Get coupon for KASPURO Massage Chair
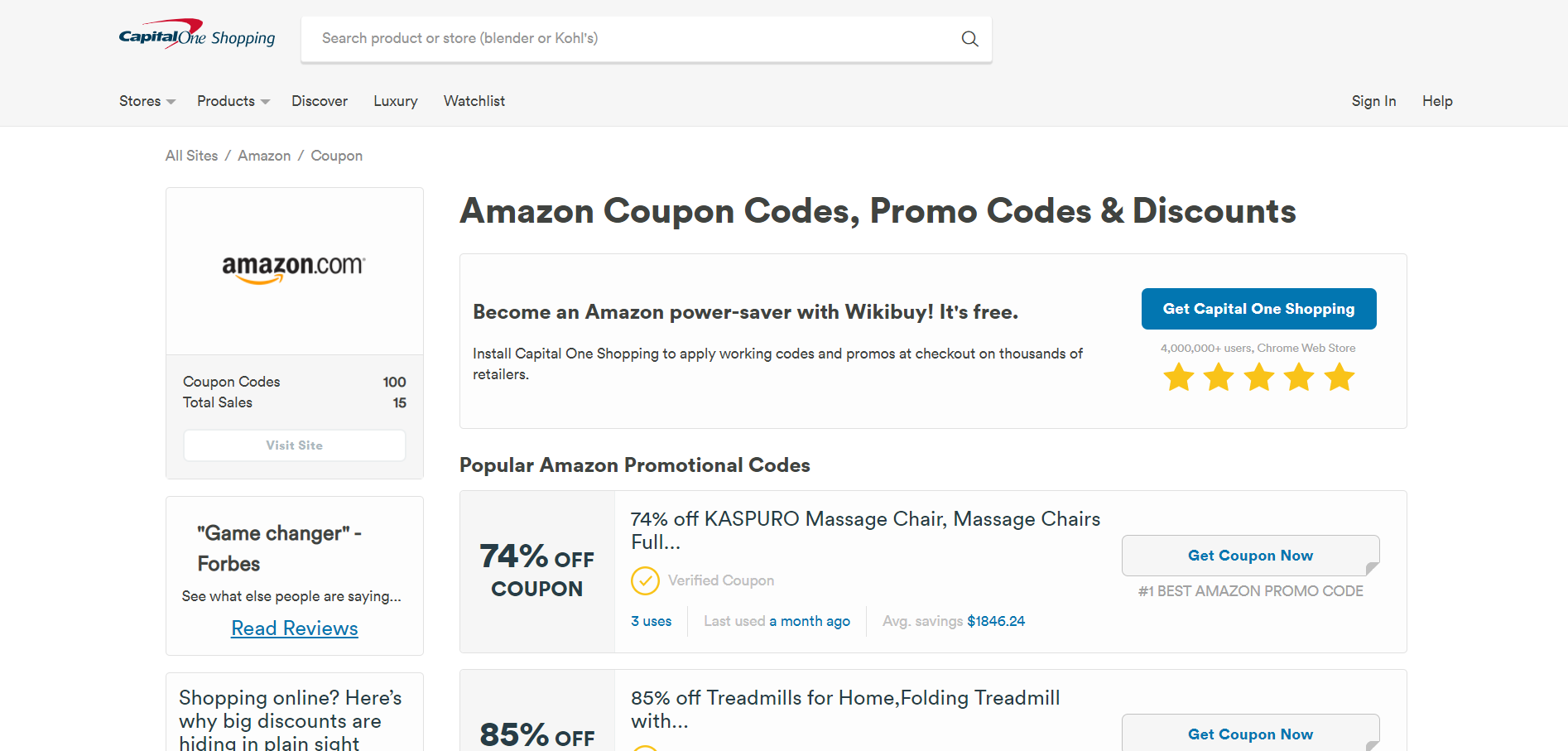Image resolution: width=1568 pixels, height=751 pixels. [1250, 556]
